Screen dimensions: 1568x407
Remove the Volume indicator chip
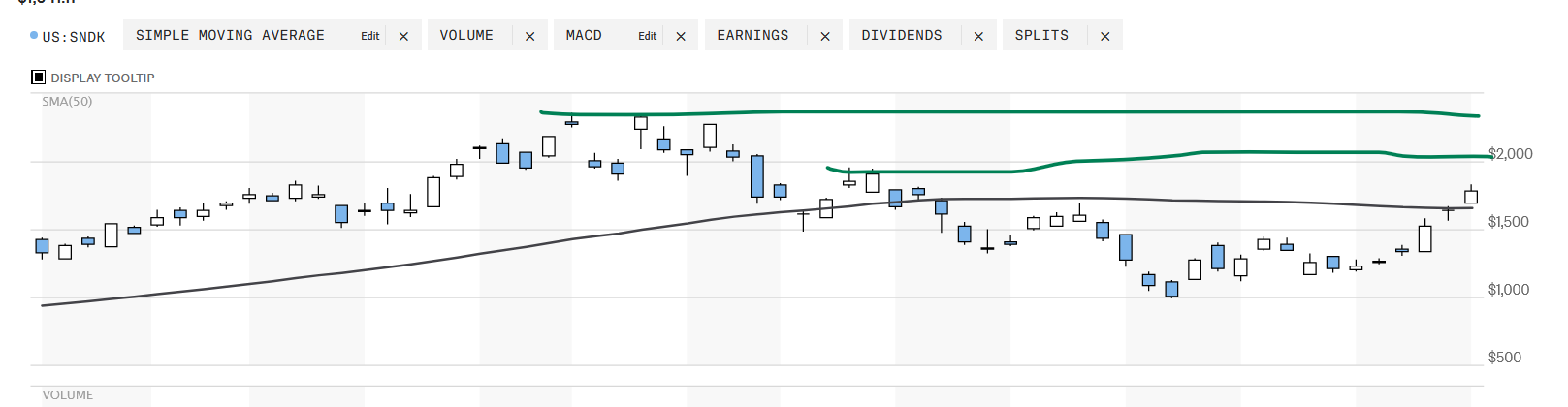click(529, 36)
